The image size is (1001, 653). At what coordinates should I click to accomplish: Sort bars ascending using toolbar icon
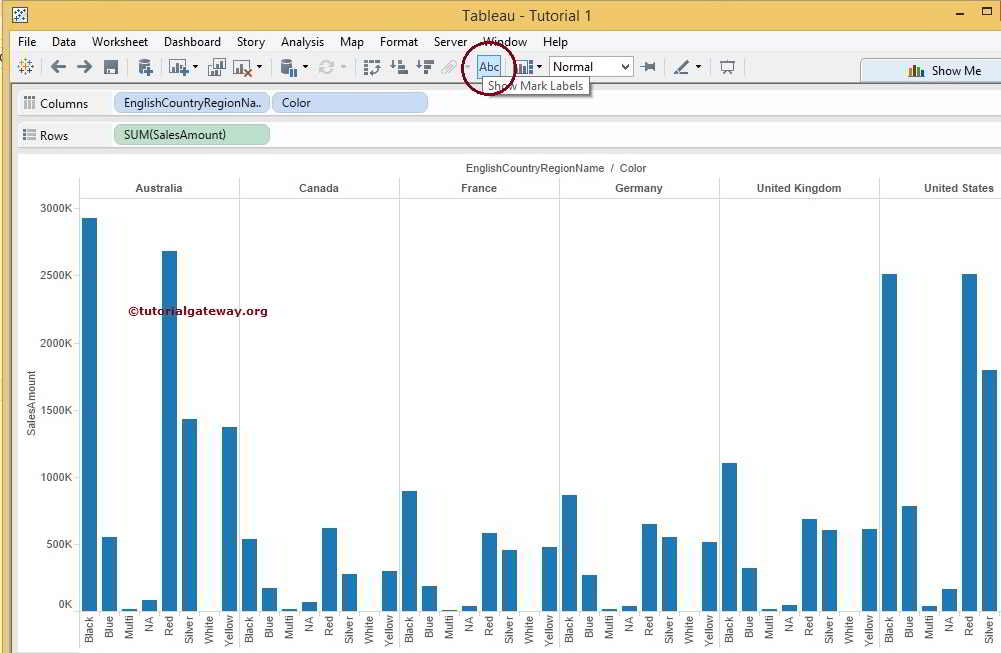coord(398,67)
